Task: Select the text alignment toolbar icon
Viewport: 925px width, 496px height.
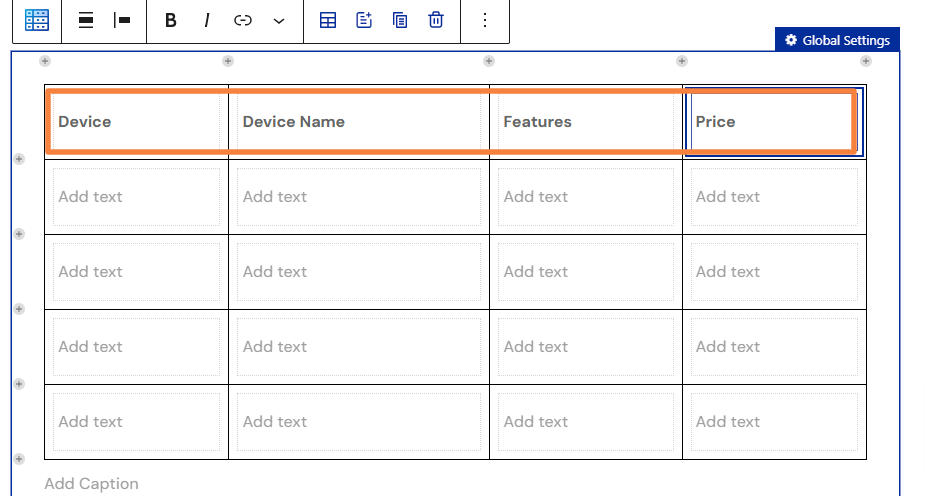Action: point(122,20)
